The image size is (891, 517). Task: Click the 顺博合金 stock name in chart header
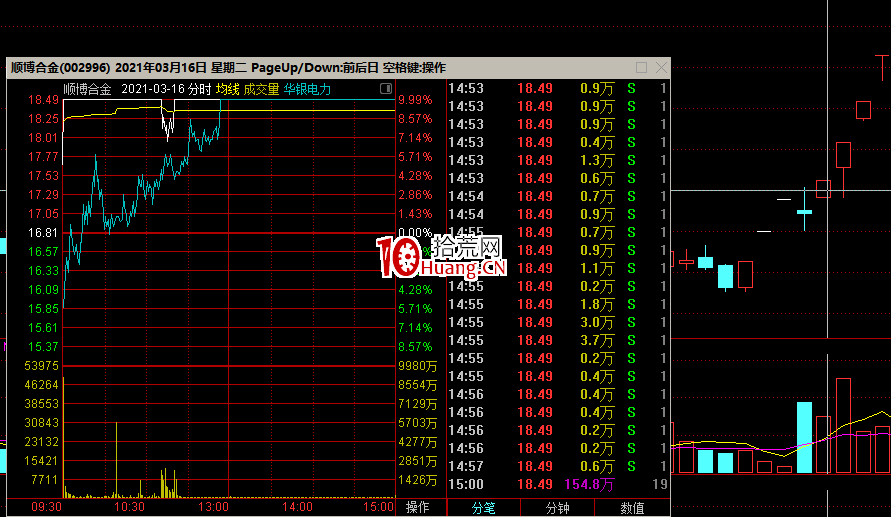pos(87,89)
